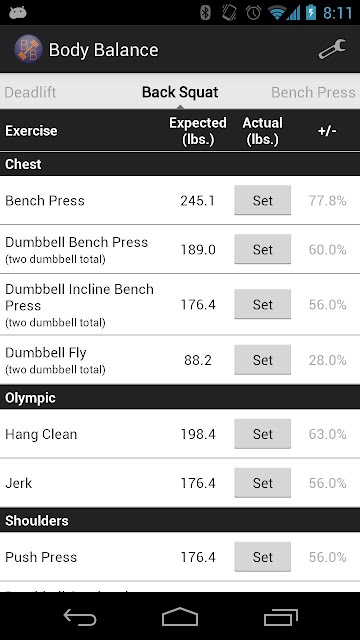Set actual weight for Dumbbell Fly
Screen dimensions: 360x640
coord(262,360)
